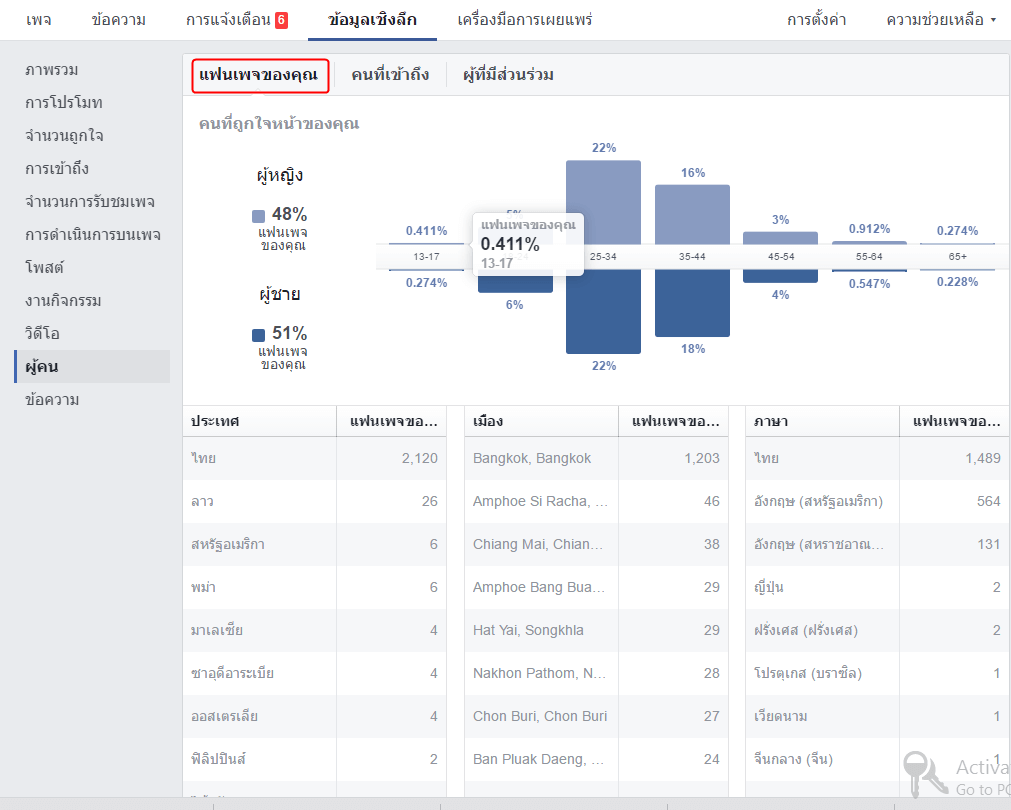Click the men 25-34 bar showing 22%
This screenshot has height=810, width=1011.
604,311
